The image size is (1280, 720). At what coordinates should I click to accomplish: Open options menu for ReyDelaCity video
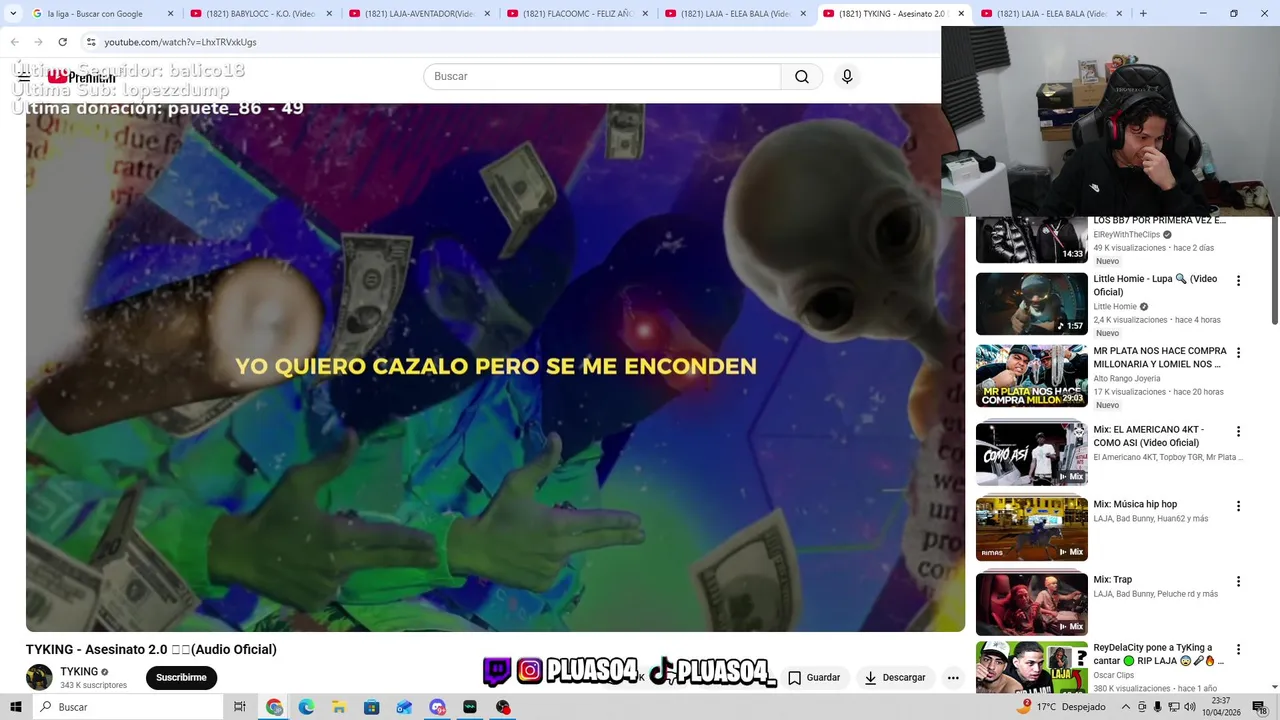pos(1238,649)
